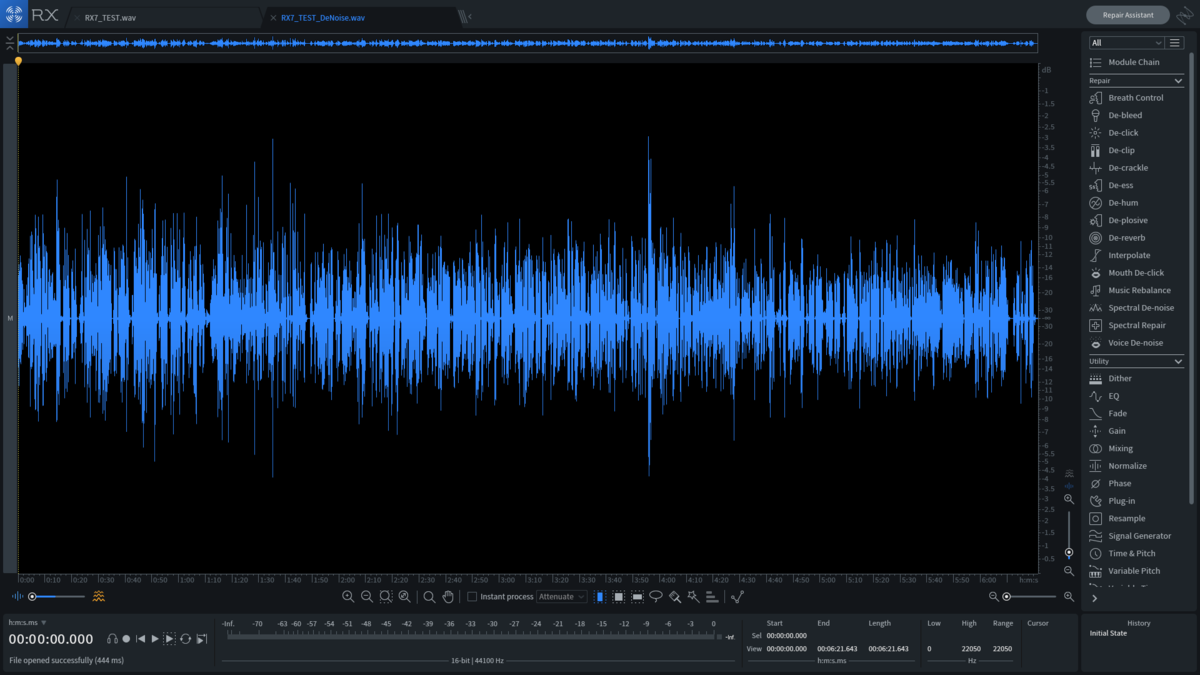
Task: Toggle the Time selection tool
Action: pos(600,597)
